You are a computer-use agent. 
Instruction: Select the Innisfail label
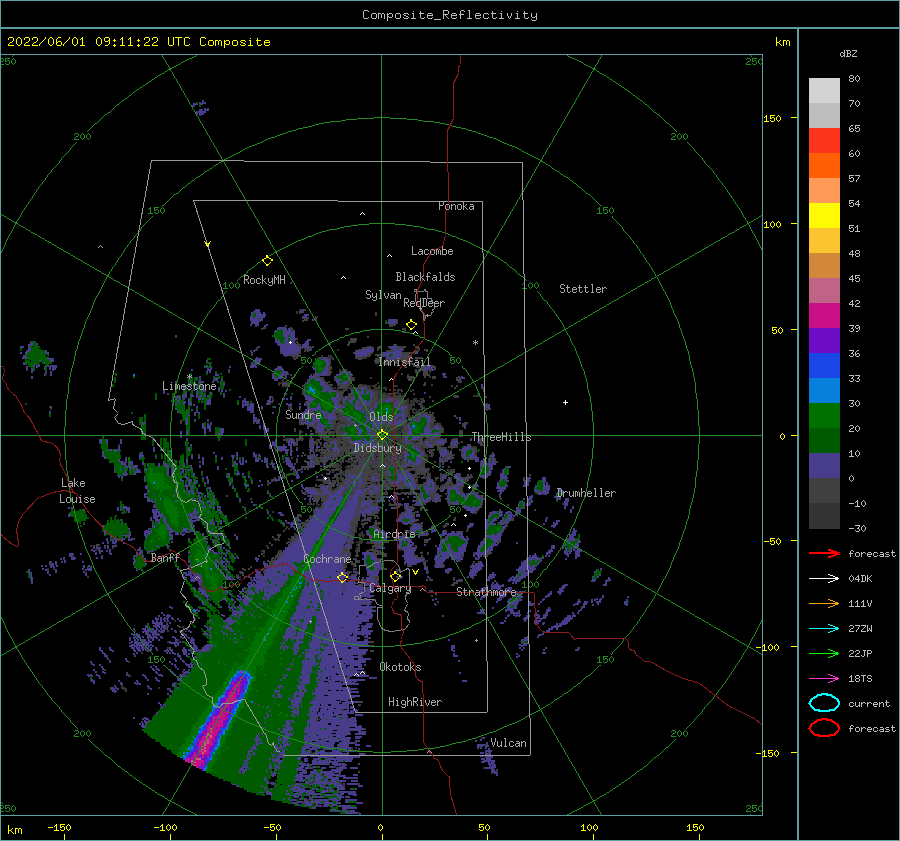[404, 362]
